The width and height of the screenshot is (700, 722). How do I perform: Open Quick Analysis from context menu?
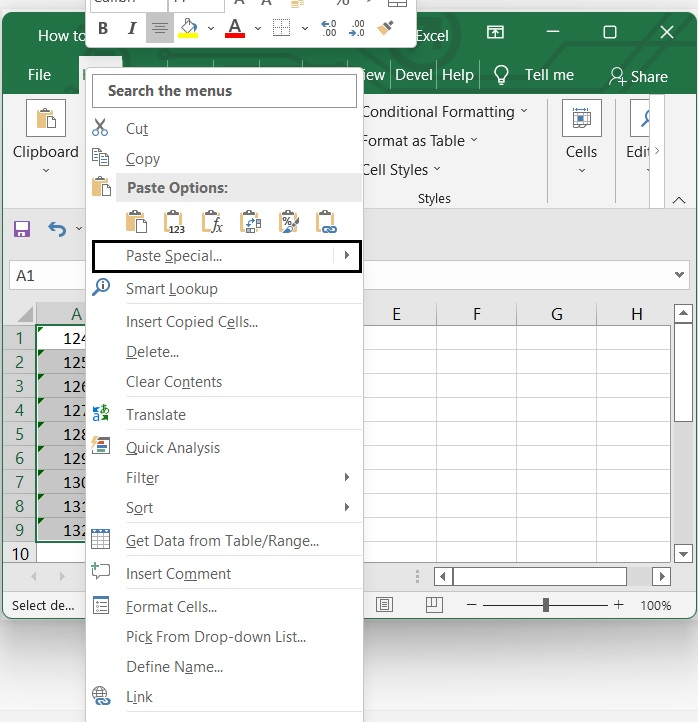pos(224,448)
